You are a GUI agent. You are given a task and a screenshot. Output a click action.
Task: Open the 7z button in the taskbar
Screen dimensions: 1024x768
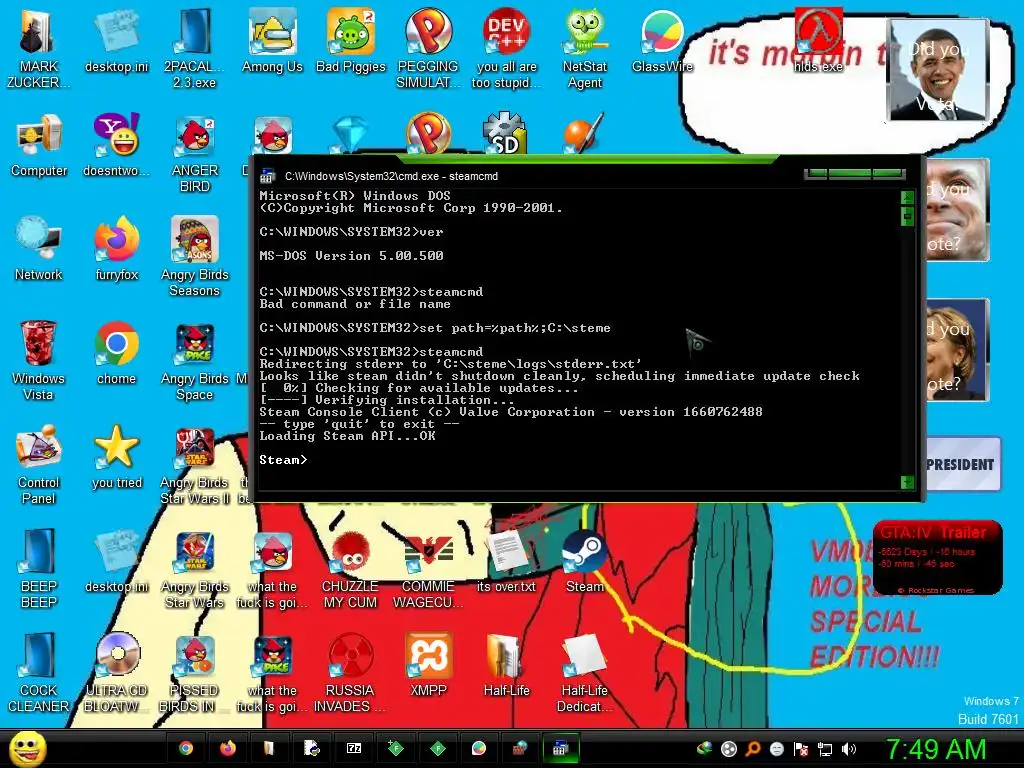354,748
